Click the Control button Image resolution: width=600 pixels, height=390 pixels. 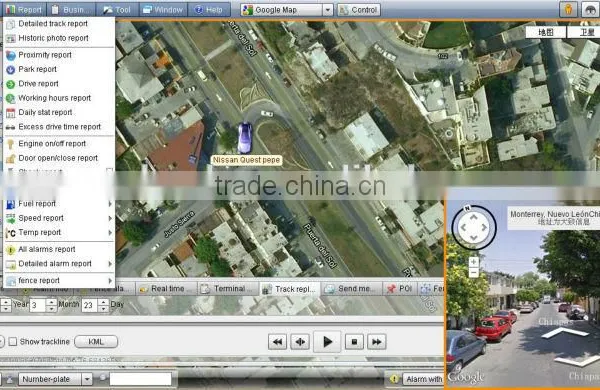pyautogui.click(x=359, y=10)
